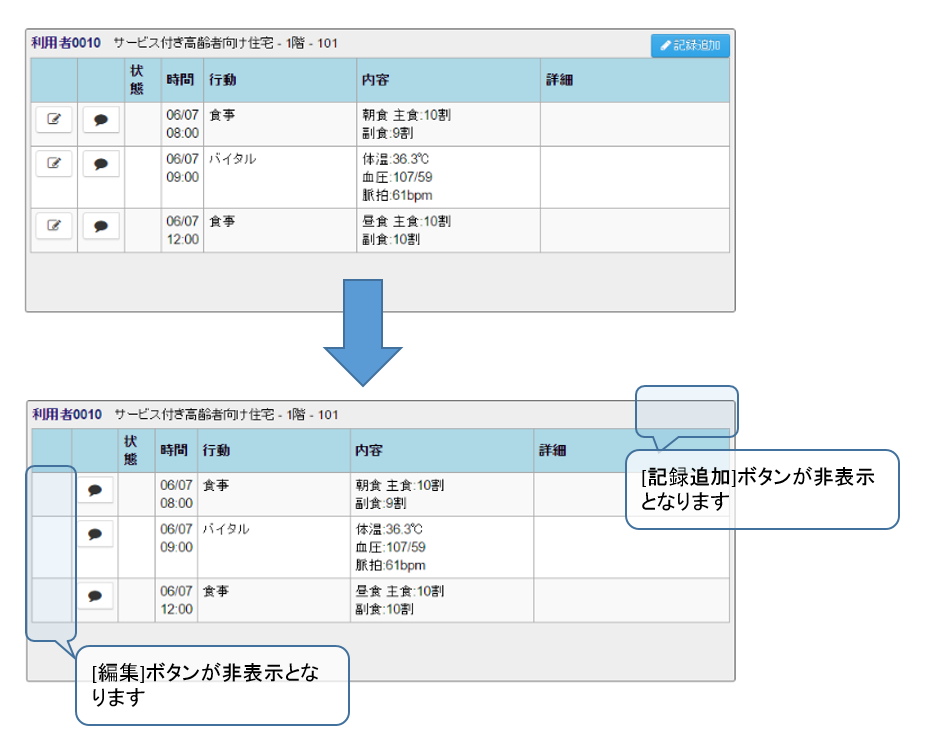Select the 行動 column header in upper table
934x742 pixels.
222,80
